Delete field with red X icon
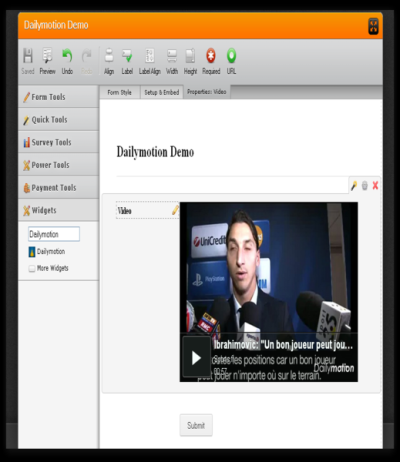 pos(375,185)
